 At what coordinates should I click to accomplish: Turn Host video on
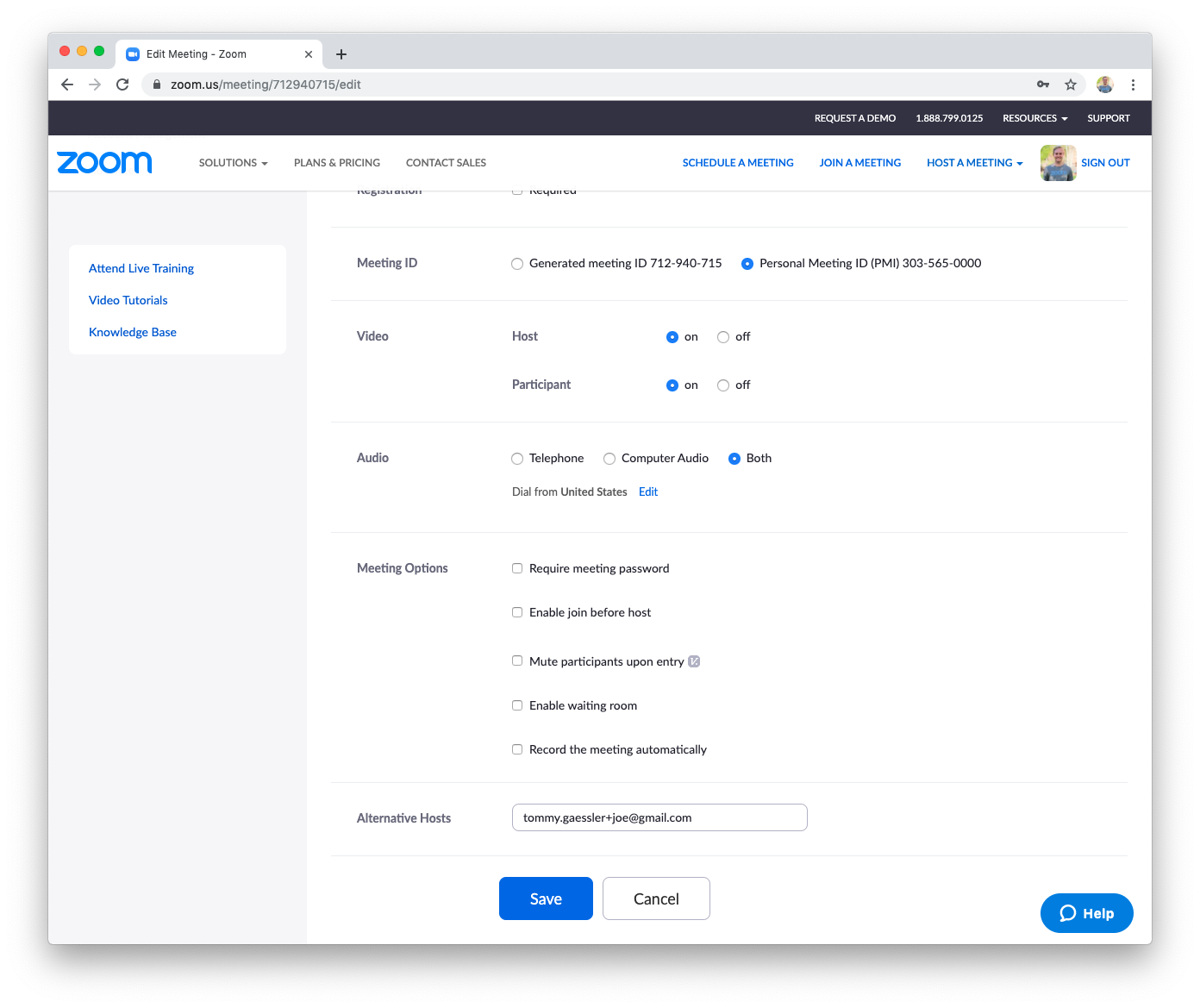(x=672, y=337)
